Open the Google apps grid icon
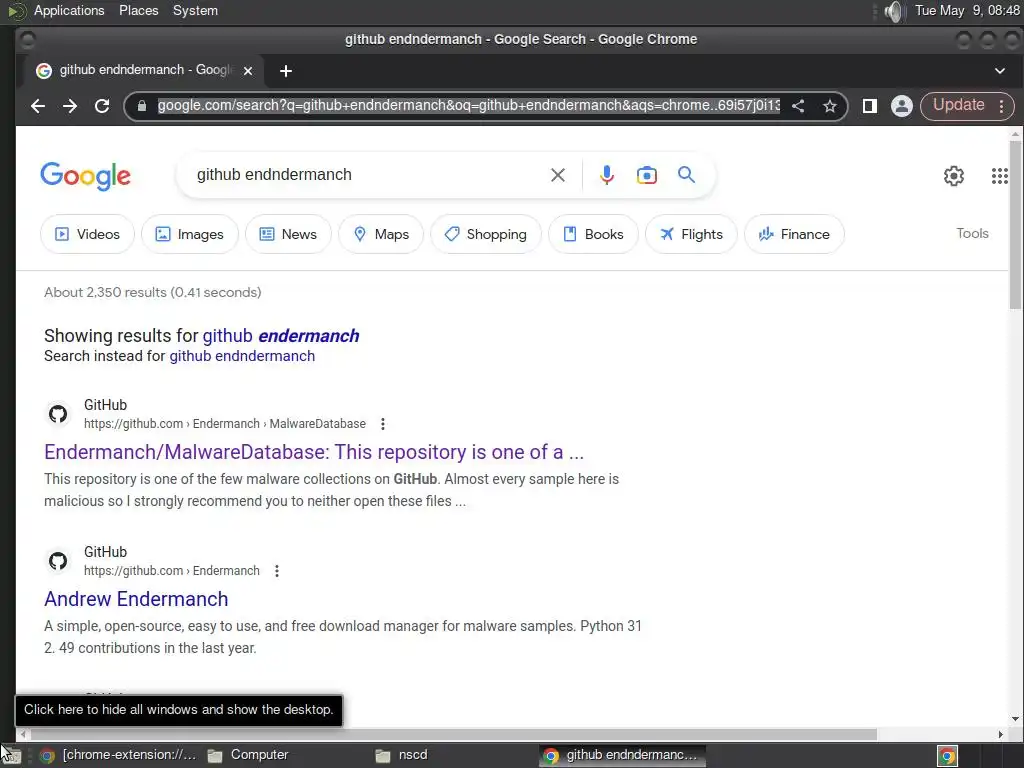 [x=999, y=176]
